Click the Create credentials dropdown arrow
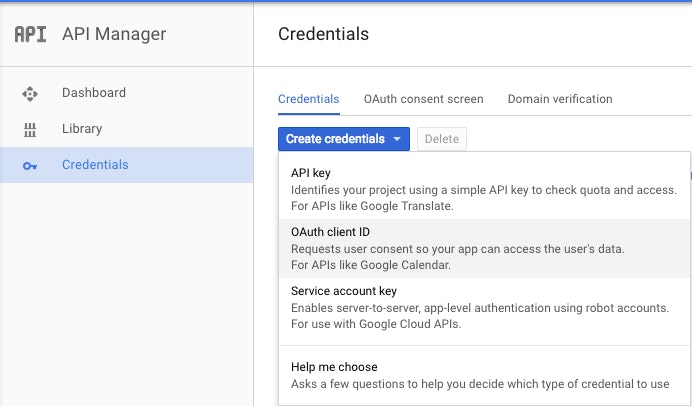The height and width of the screenshot is (406, 692). 397,139
